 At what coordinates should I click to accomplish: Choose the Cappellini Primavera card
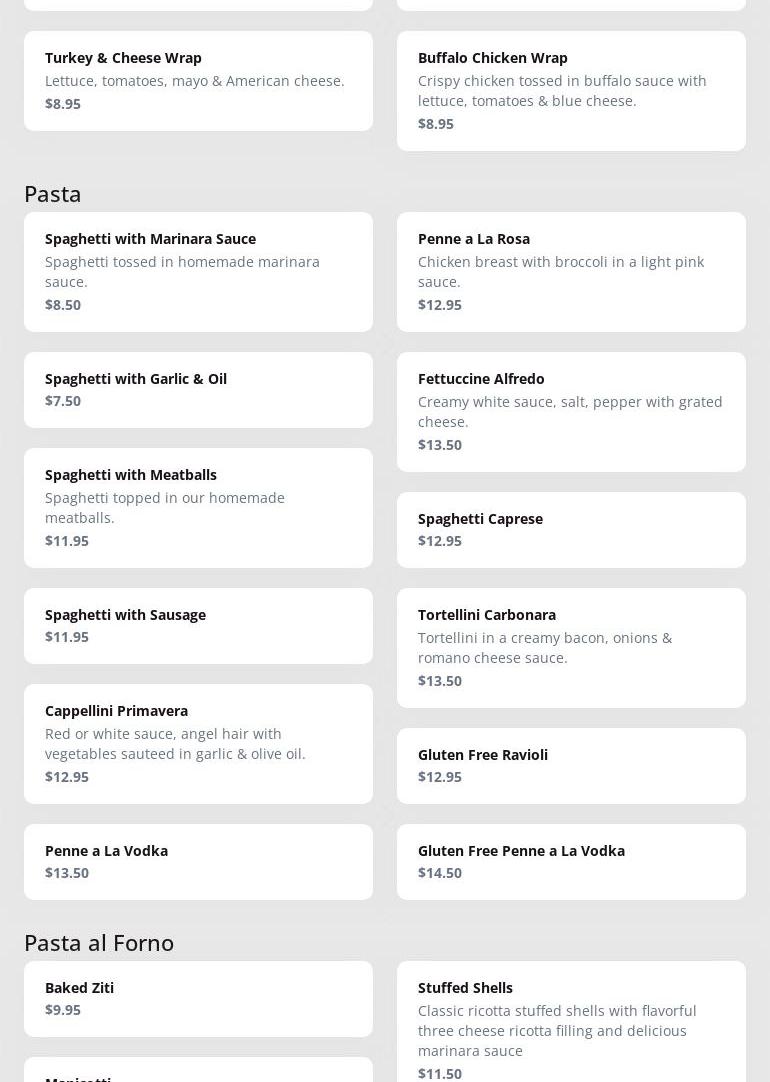point(198,743)
